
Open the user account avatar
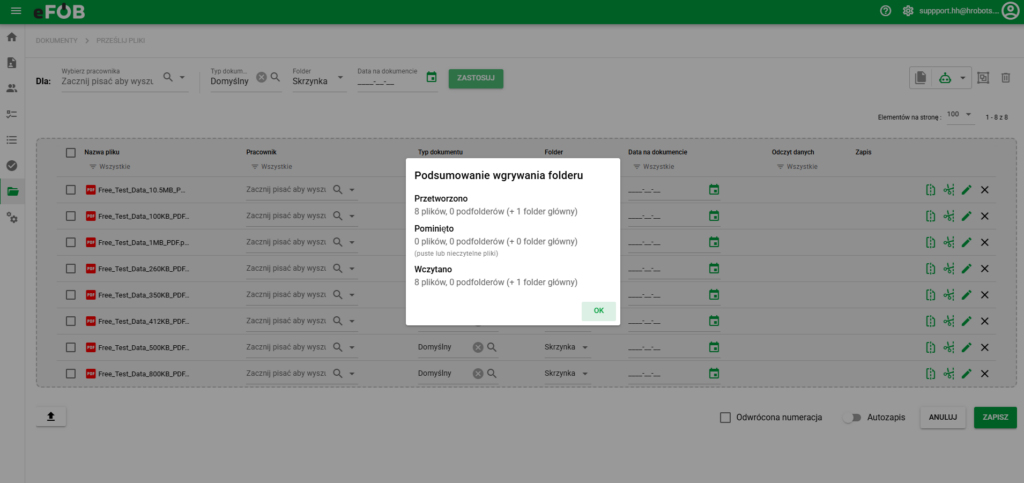1010,11
